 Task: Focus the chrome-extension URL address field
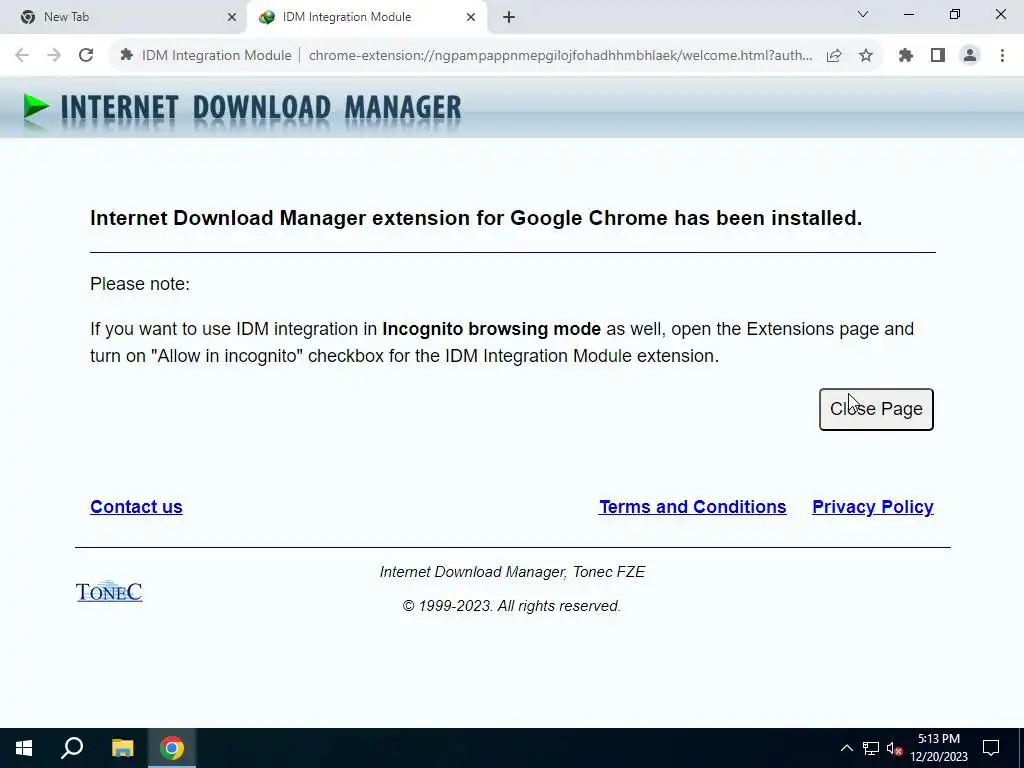pos(560,56)
